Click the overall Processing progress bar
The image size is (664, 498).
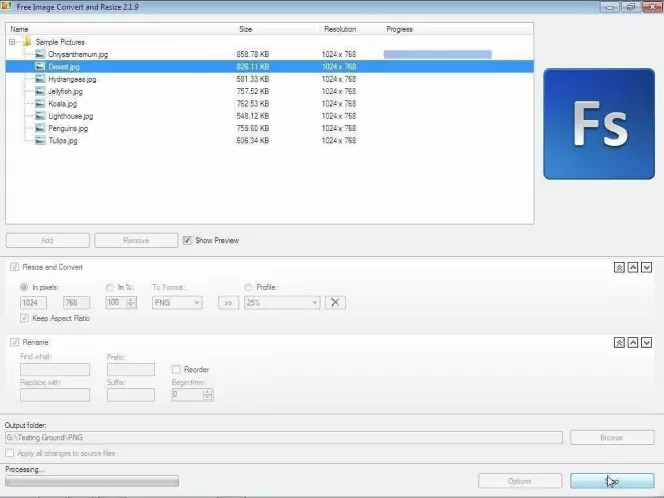pyautogui.click(x=92, y=481)
